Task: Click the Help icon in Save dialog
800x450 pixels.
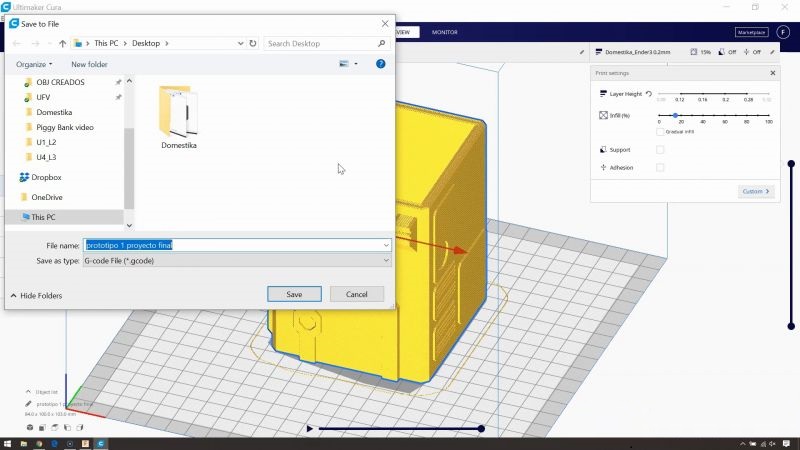Action: pos(380,64)
